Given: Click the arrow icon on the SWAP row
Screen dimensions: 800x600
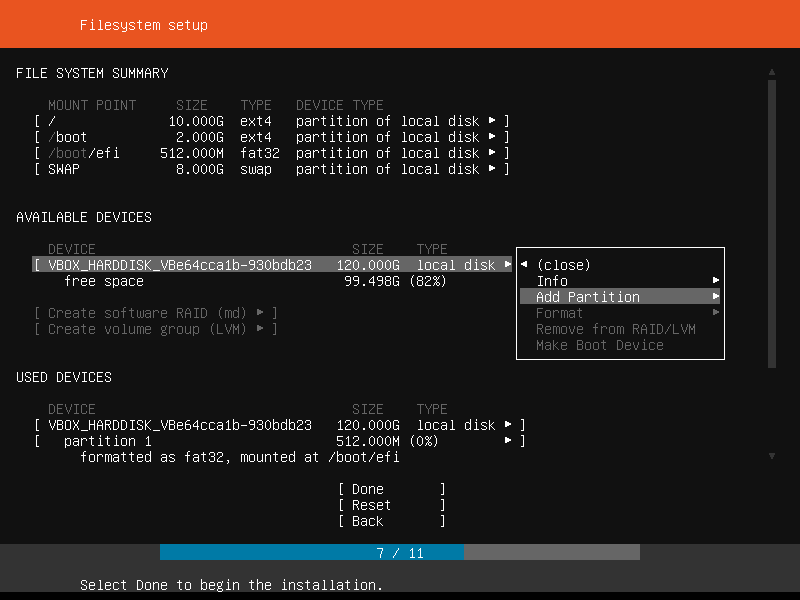Looking at the screenshot, I should pos(492,168).
